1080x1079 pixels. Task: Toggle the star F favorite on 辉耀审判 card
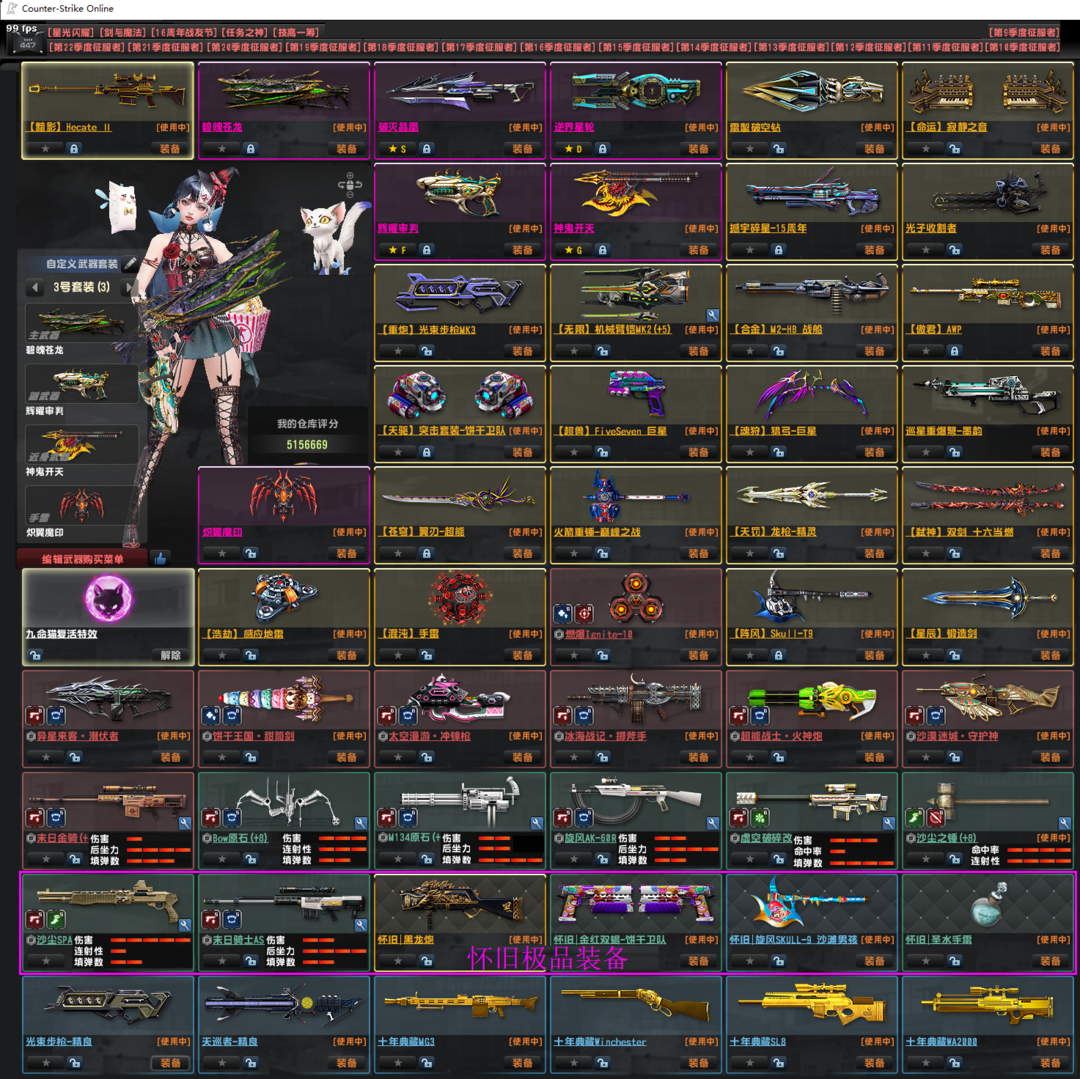397,250
